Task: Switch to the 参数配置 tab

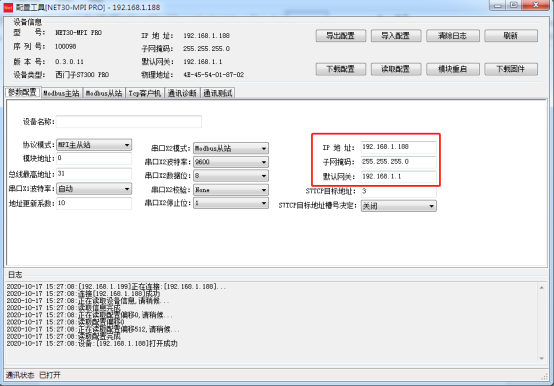Action: coord(23,92)
